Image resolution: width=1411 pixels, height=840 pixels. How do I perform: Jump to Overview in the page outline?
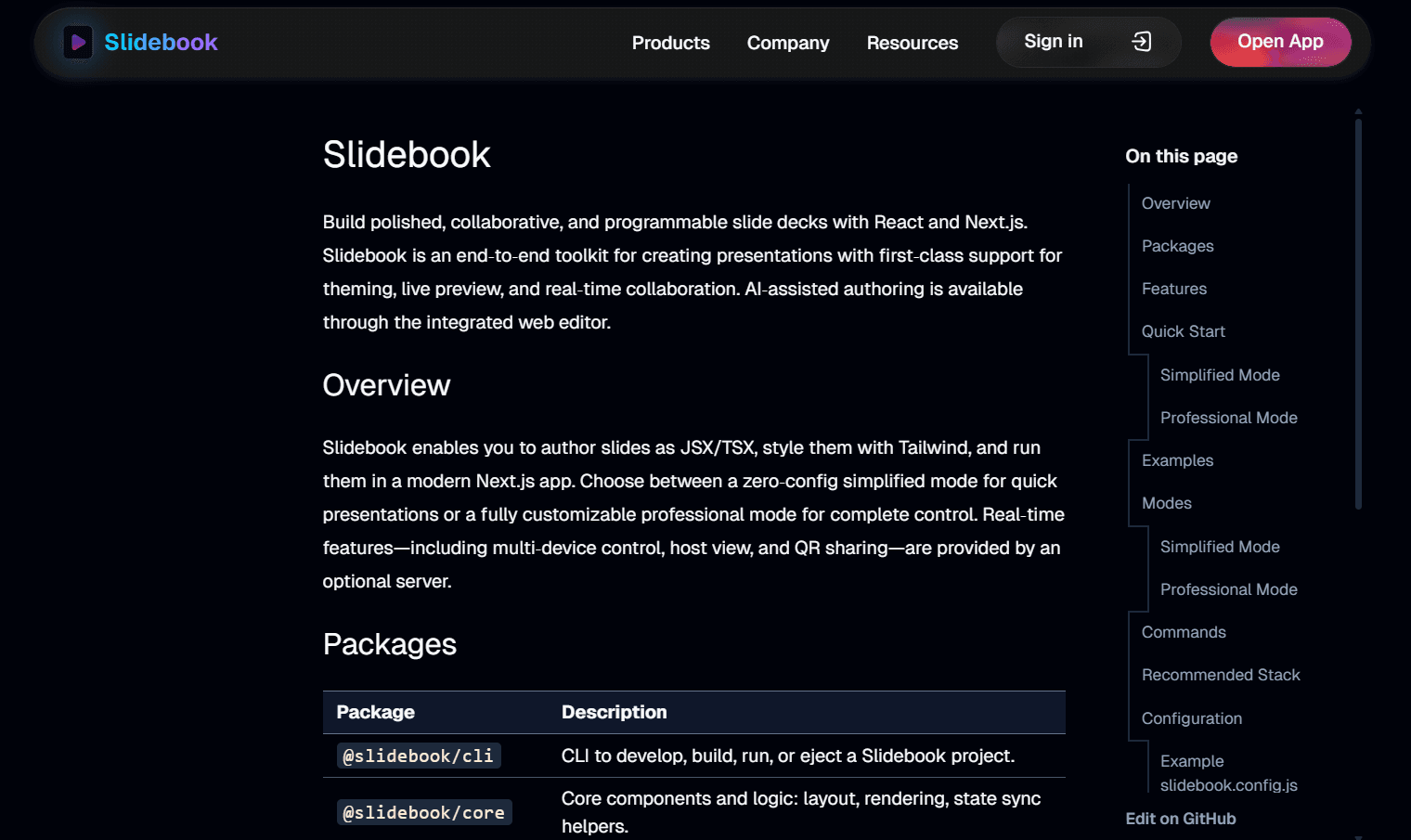tap(1175, 203)
